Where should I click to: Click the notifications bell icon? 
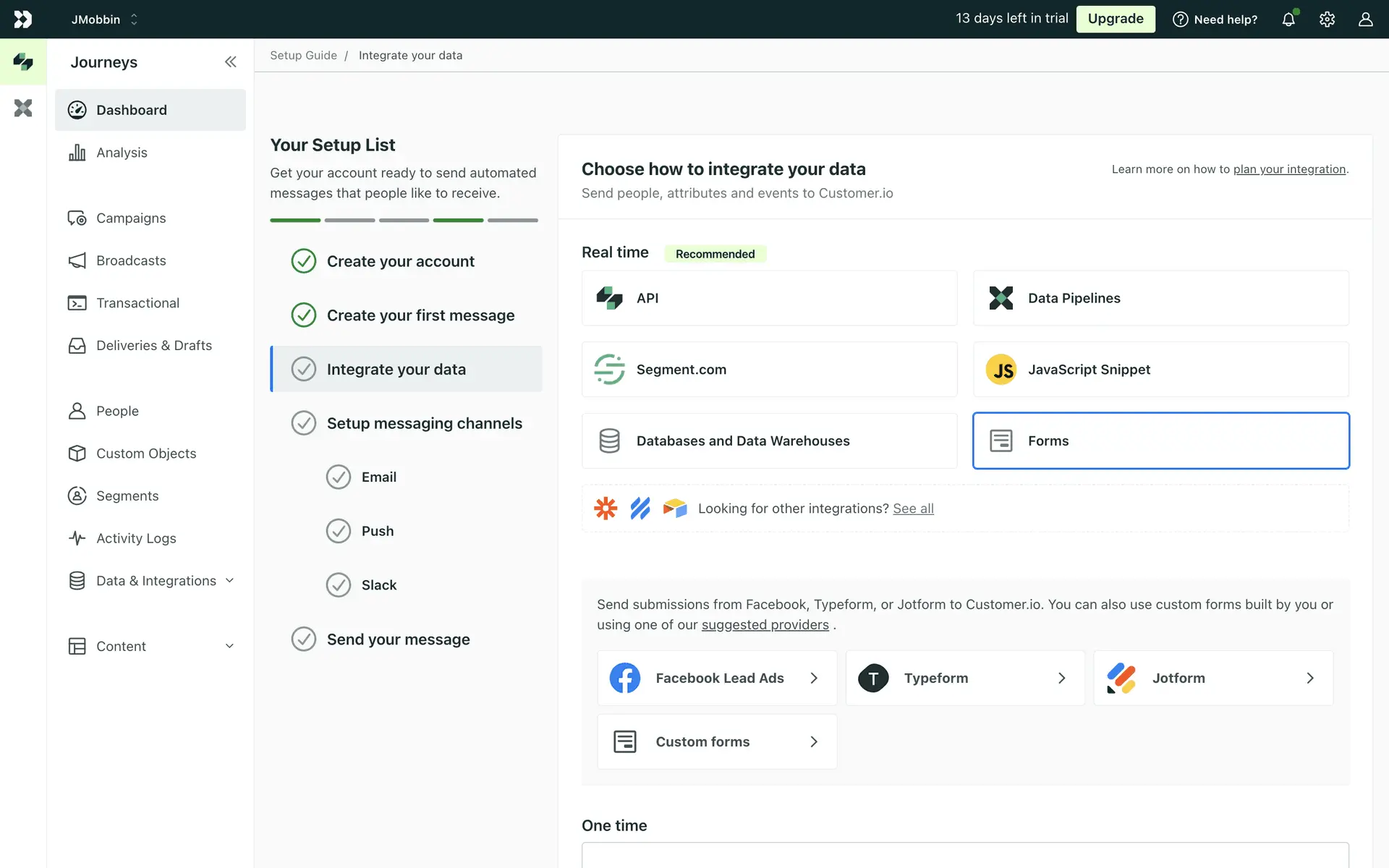point(1288,20)
